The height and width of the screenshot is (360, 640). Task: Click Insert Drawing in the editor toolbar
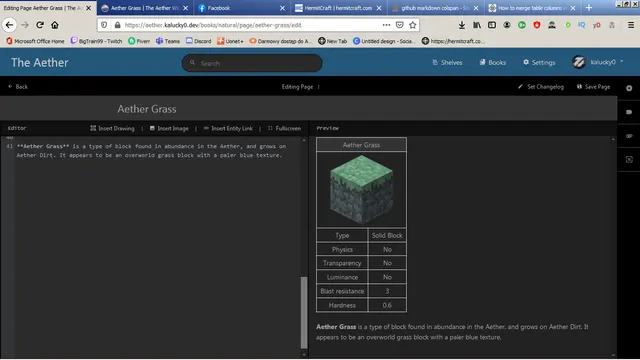pos(112,128)
